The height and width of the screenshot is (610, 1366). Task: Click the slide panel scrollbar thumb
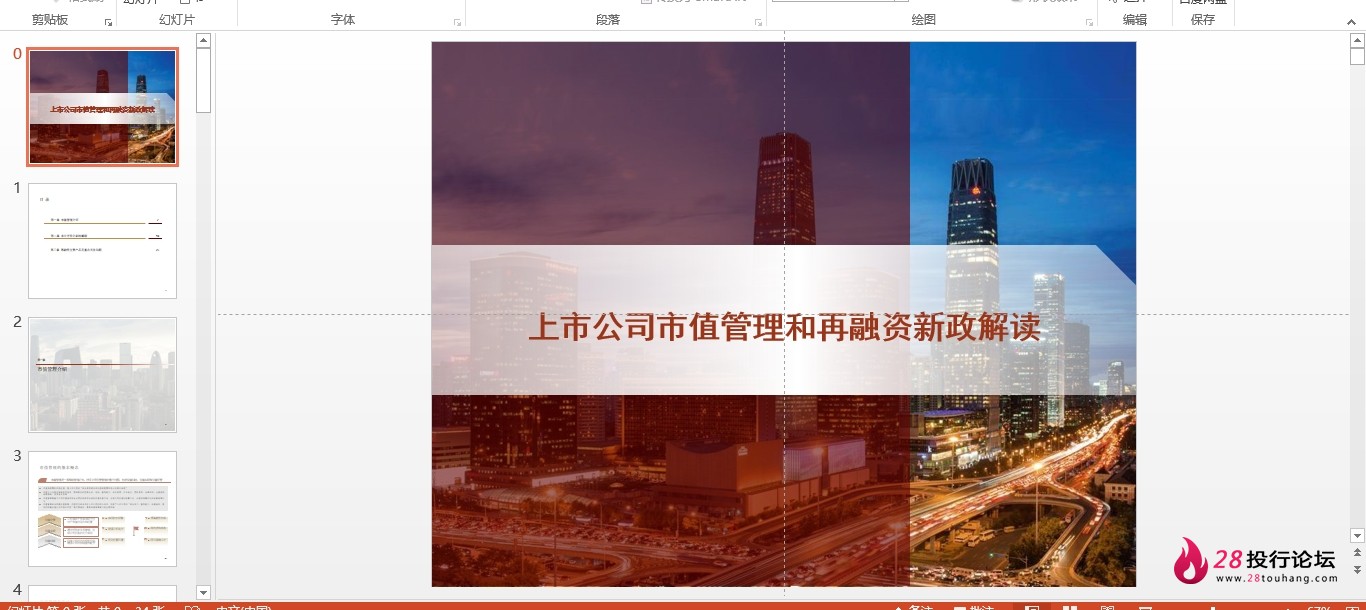pos(203,80)
